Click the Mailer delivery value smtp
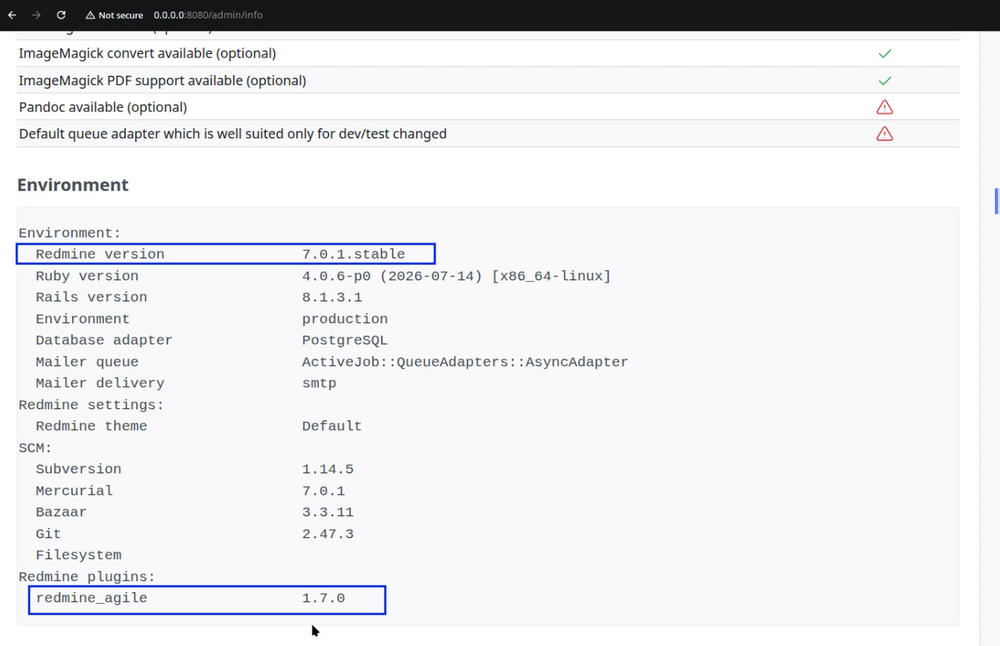The height and width of the screenshot is (646, 1000). tap(320, 383)
